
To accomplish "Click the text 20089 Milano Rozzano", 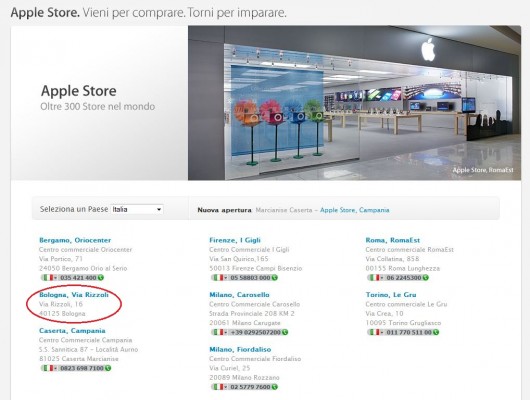I will pos(244,377).
